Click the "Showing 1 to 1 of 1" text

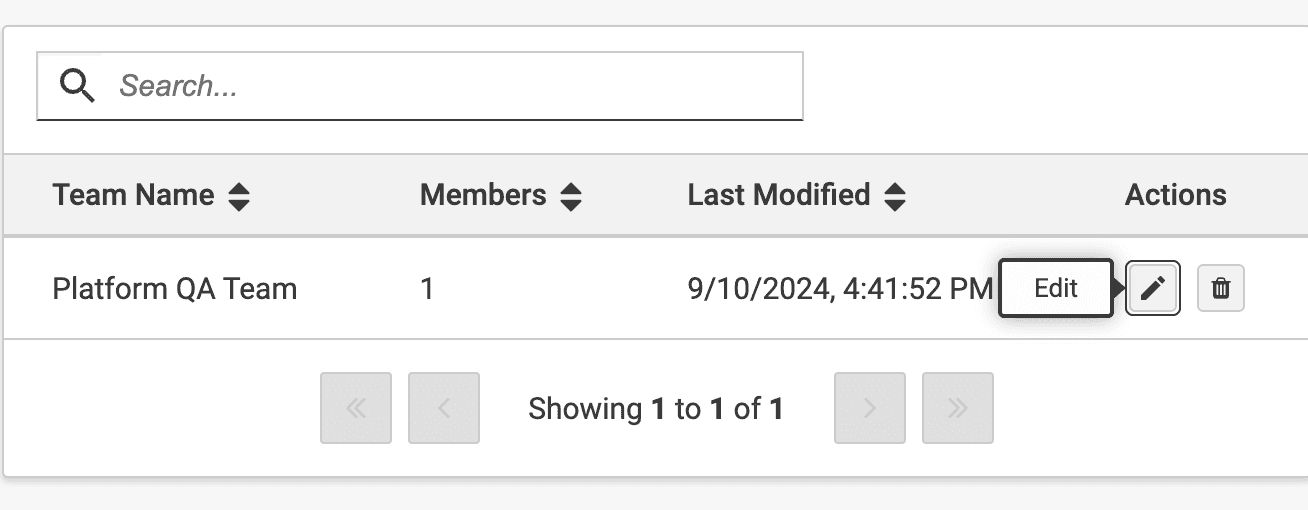pyautogui.click(x=656, y=408)
